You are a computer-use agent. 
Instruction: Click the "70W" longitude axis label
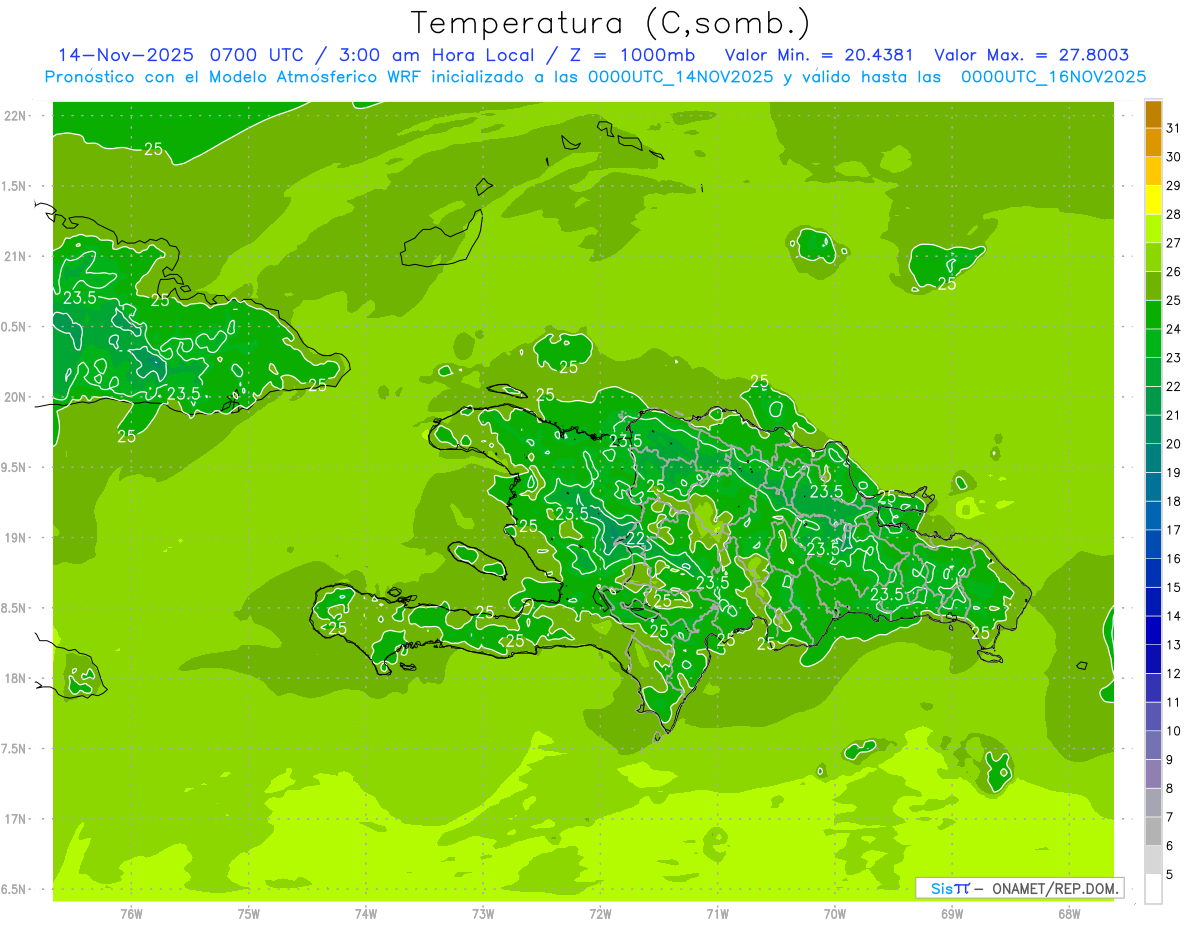coord(835,914)
